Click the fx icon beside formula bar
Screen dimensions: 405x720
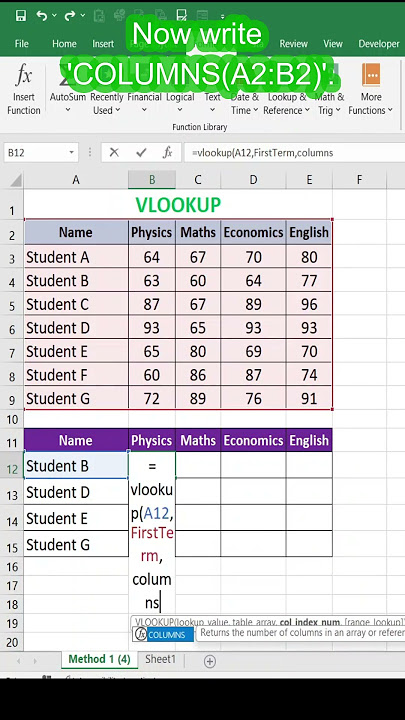click(x=168, y=152)
